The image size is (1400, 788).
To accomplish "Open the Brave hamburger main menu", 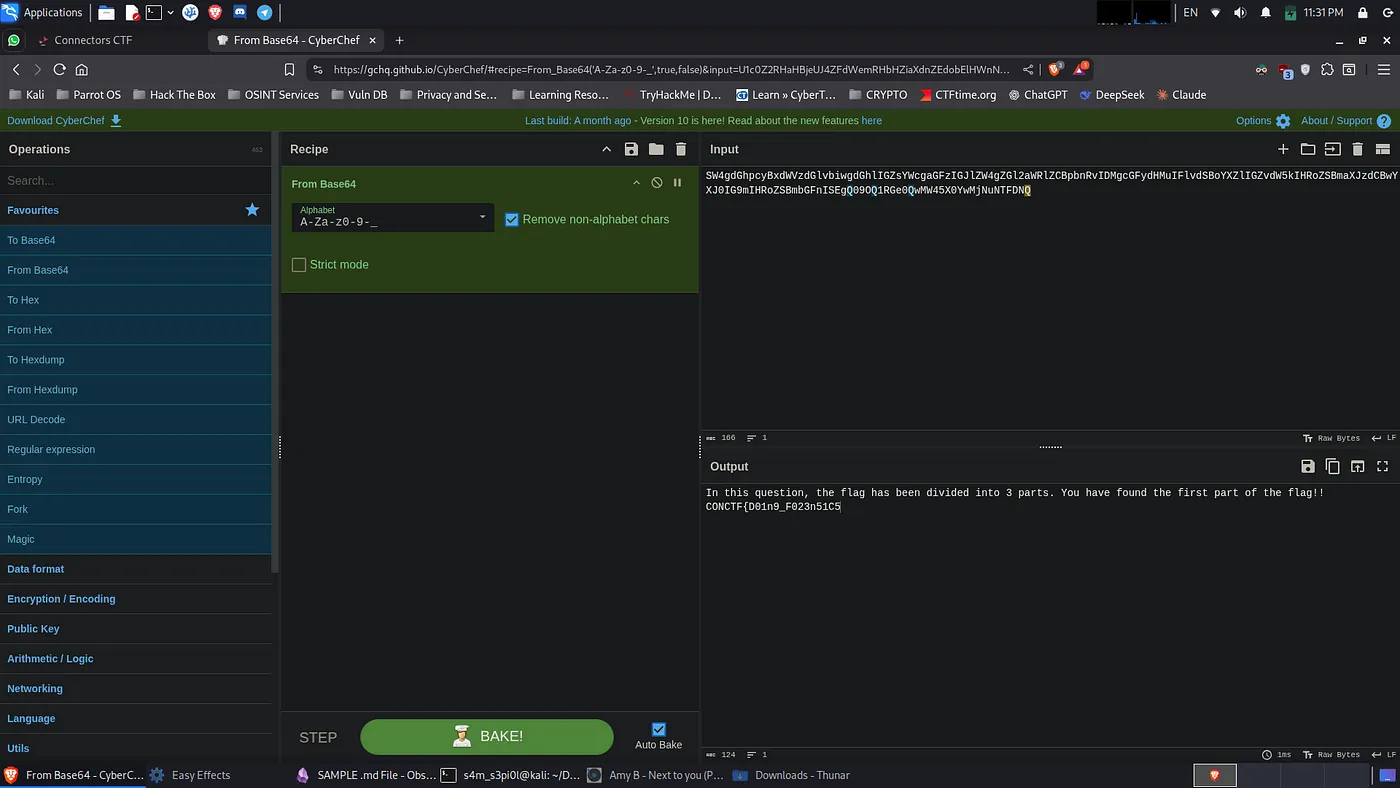I will tap(1384, 69).
